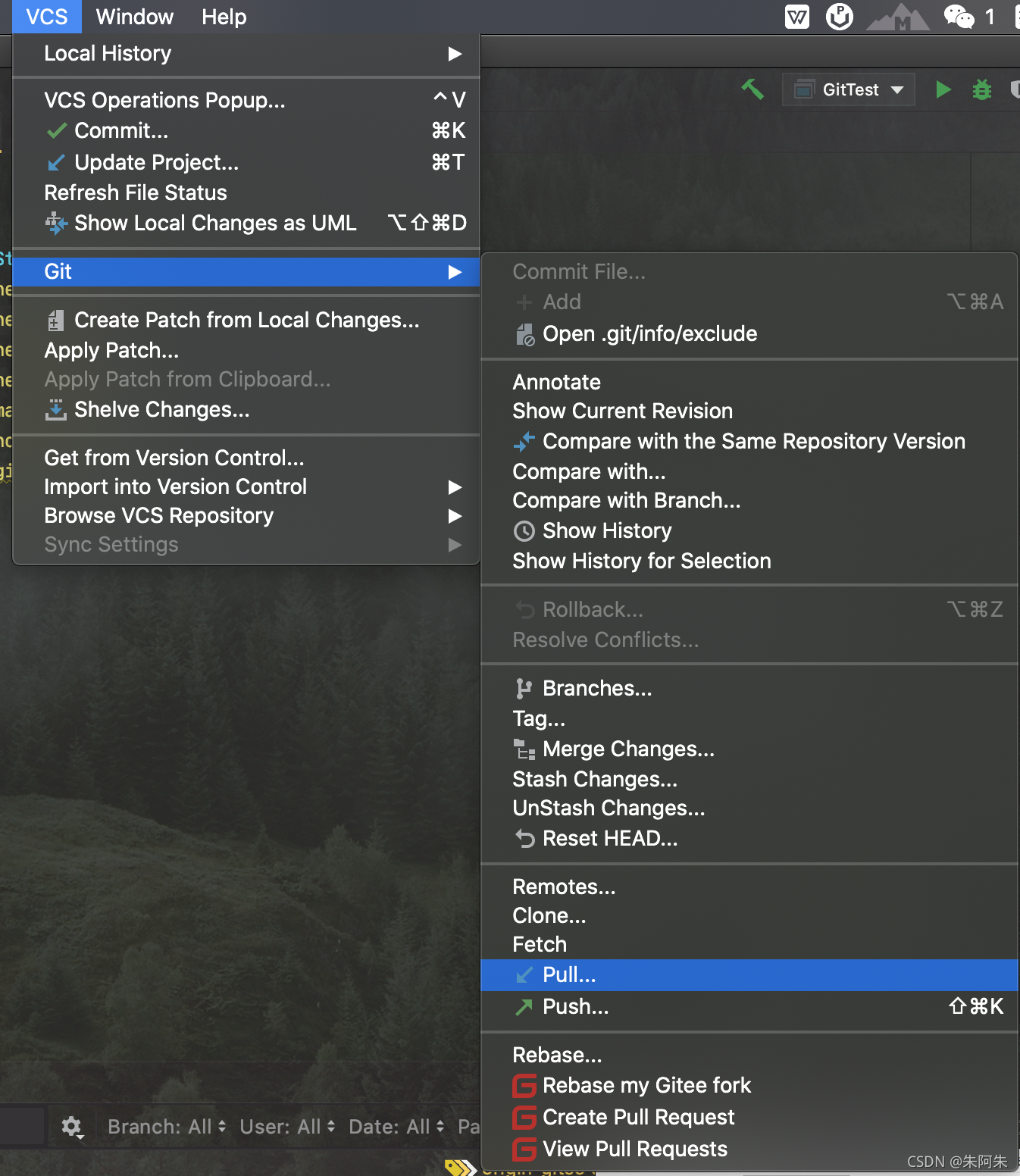This screenshot has height=1176, width=1020.
Task: Select Show History for Selection
Action: (x=749, y=561)
